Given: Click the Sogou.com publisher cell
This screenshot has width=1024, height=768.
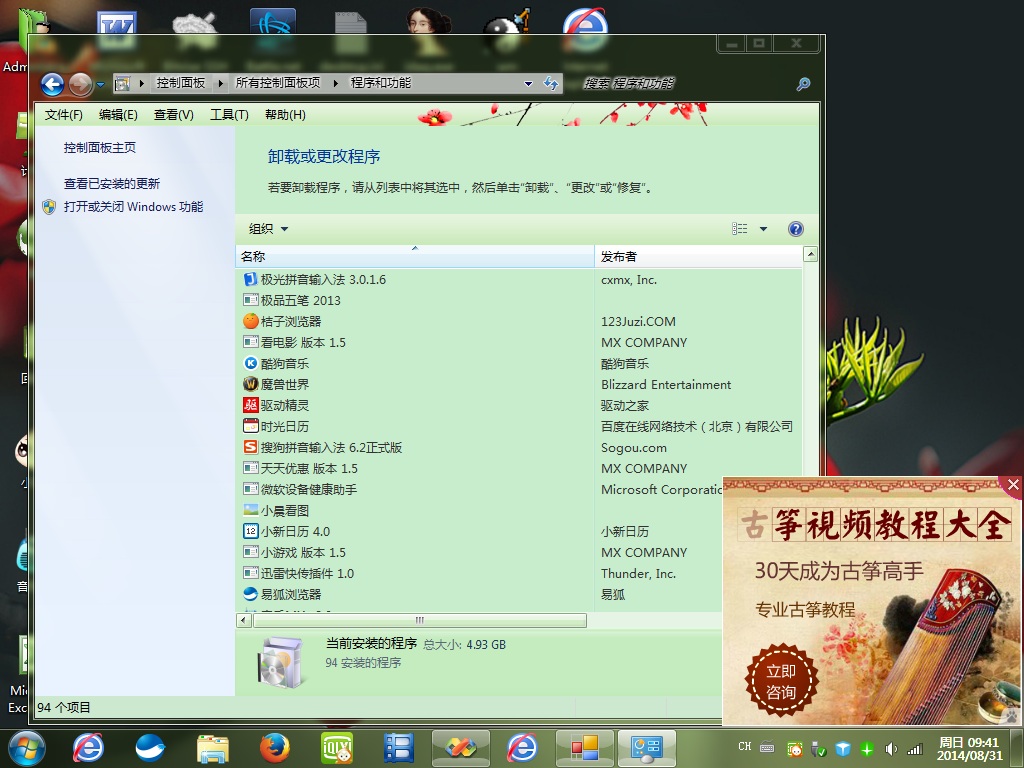Looking at the screenshot, I should 633,447.
